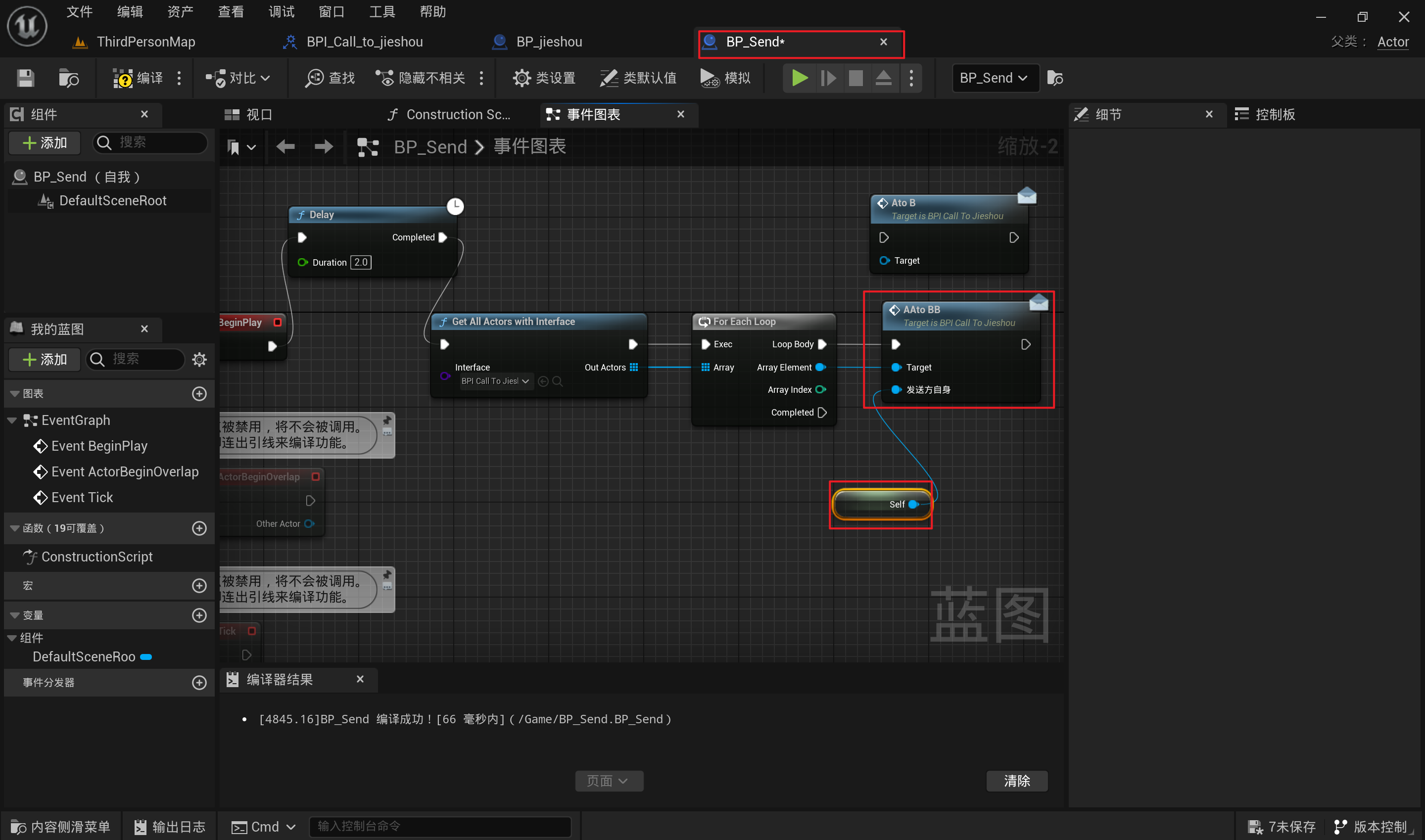Open 输出日志 output log

click(170, 827)
